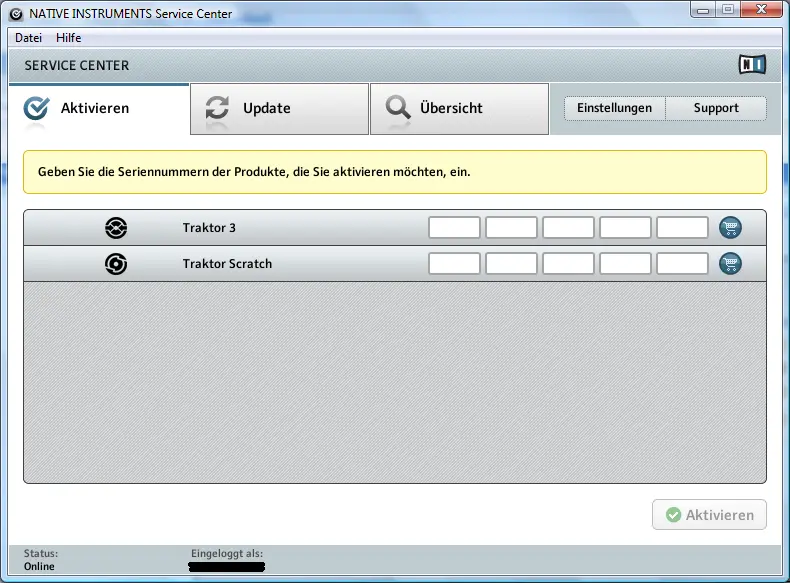The width and height of the screenshot is (790, 583).
Task: Switch to the Aktivieren tab
Action: click(98, 108)
